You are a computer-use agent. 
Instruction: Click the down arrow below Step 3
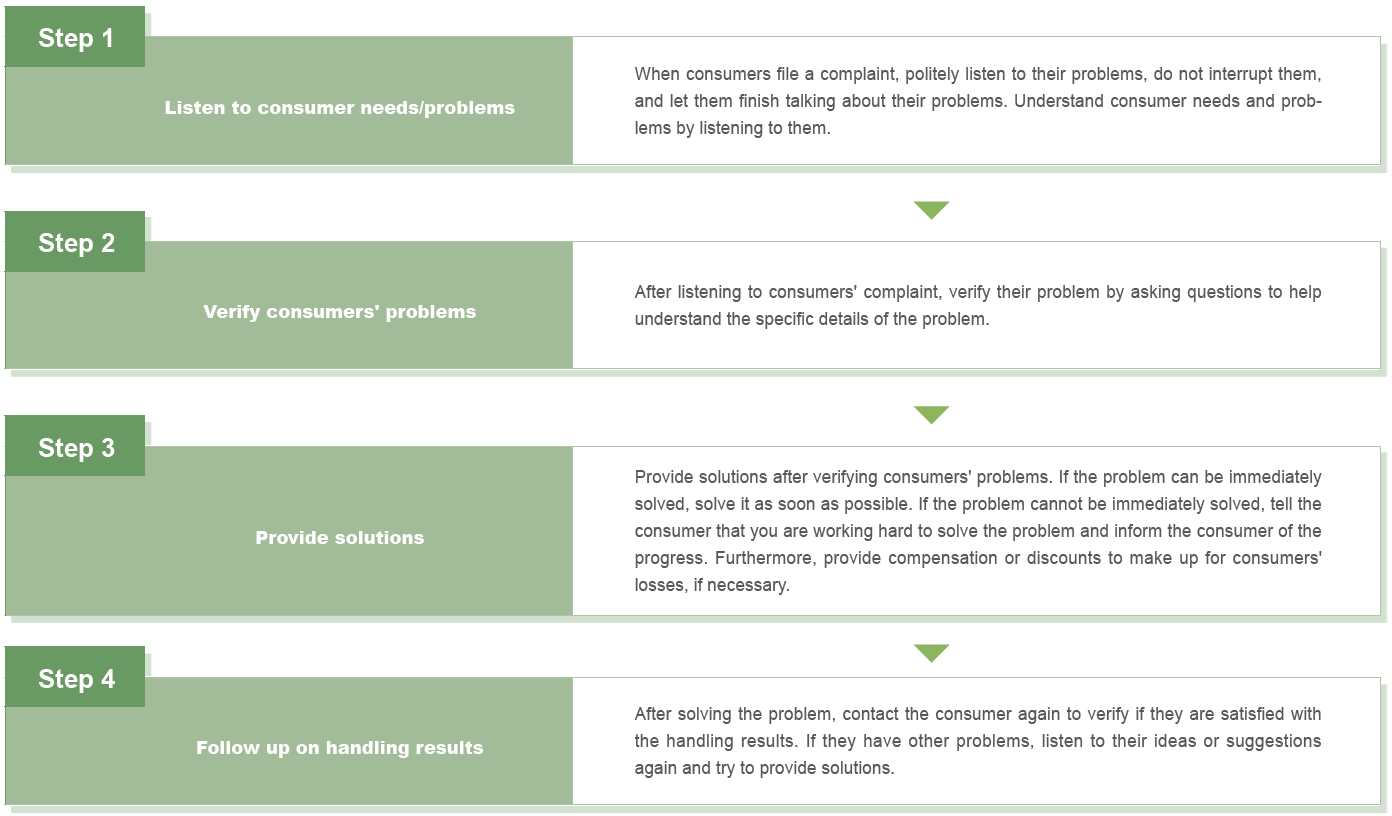coord(931,653)
